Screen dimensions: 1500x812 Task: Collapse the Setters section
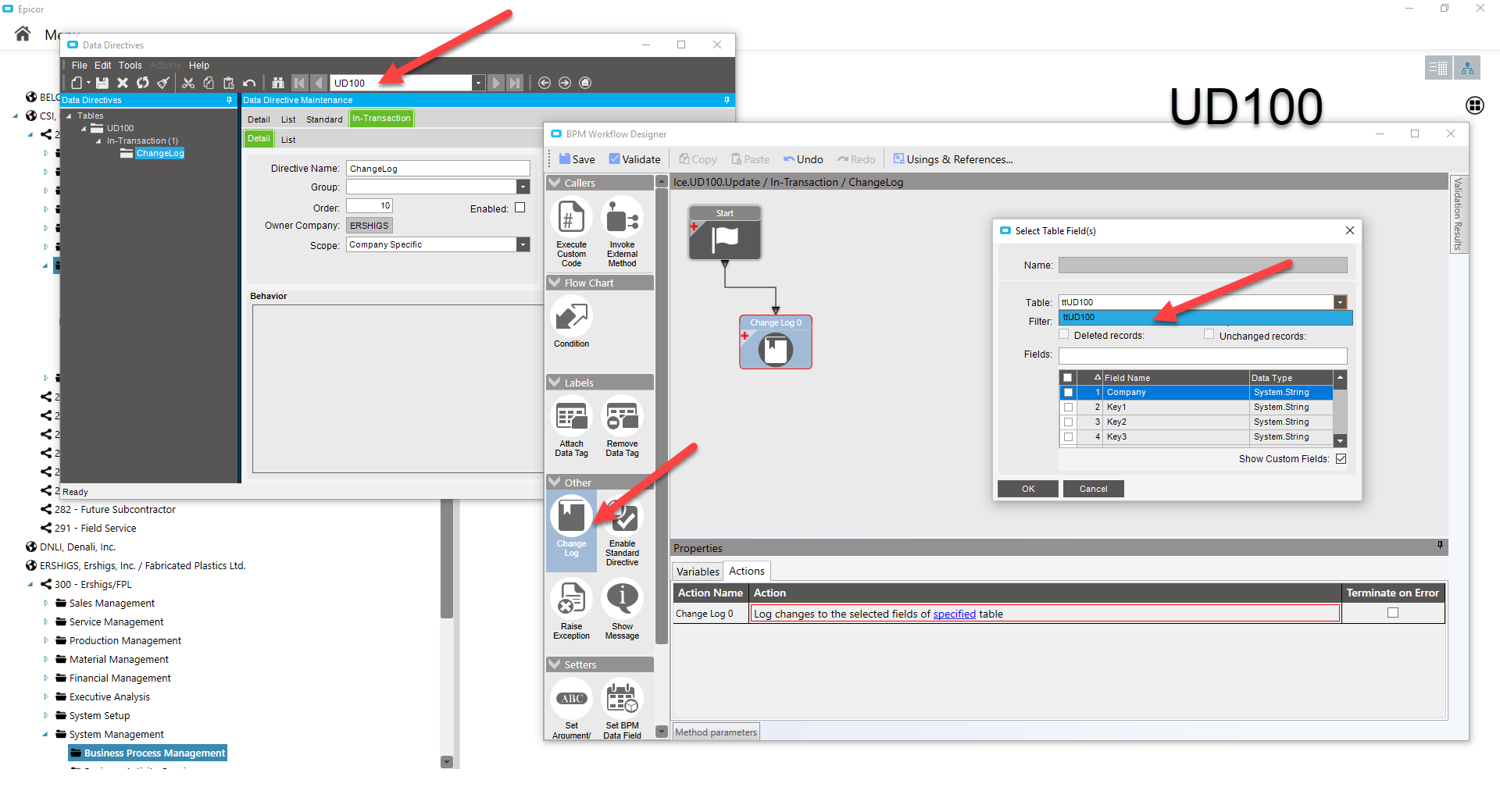coord(555,664)
